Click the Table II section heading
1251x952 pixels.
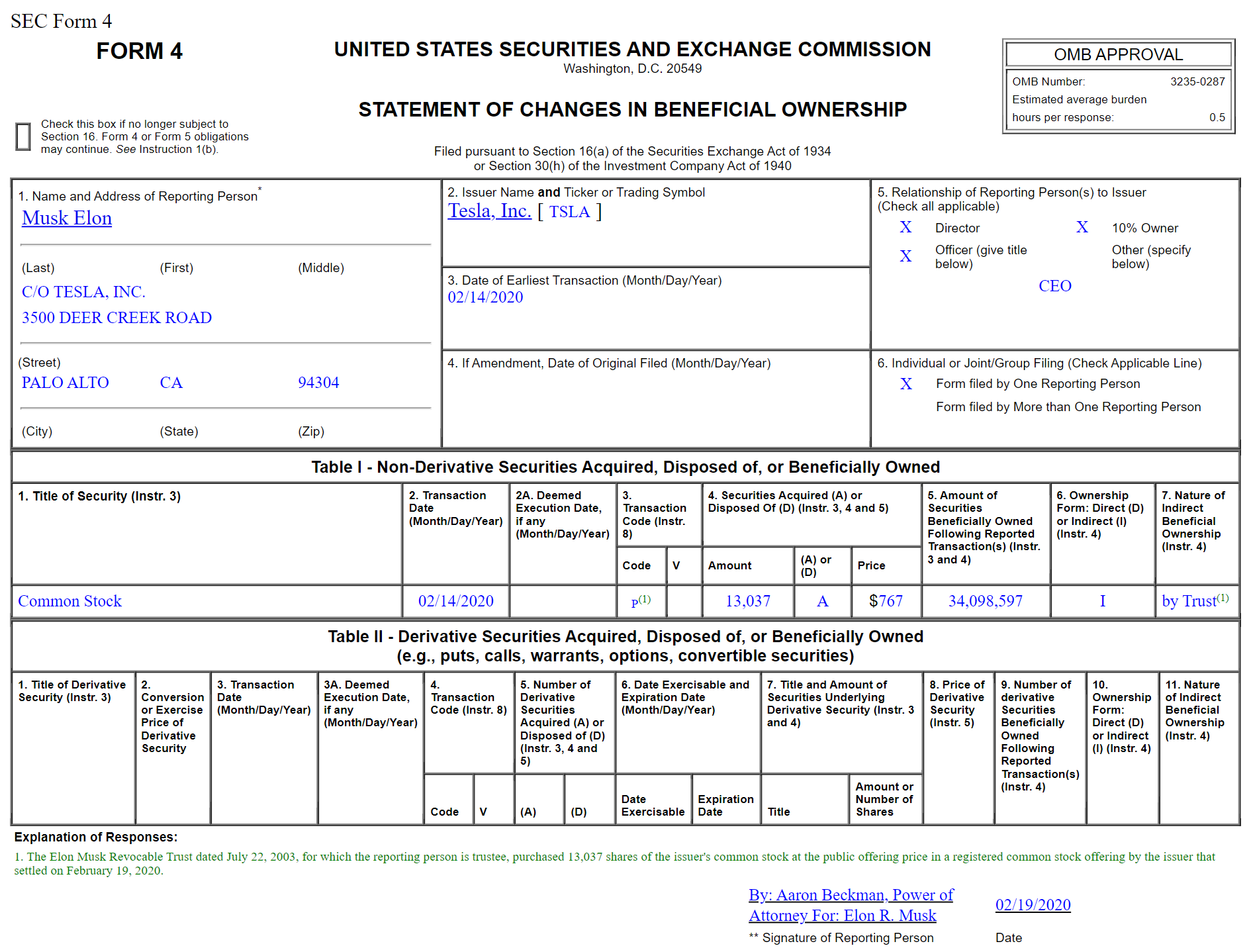(625, 646)
